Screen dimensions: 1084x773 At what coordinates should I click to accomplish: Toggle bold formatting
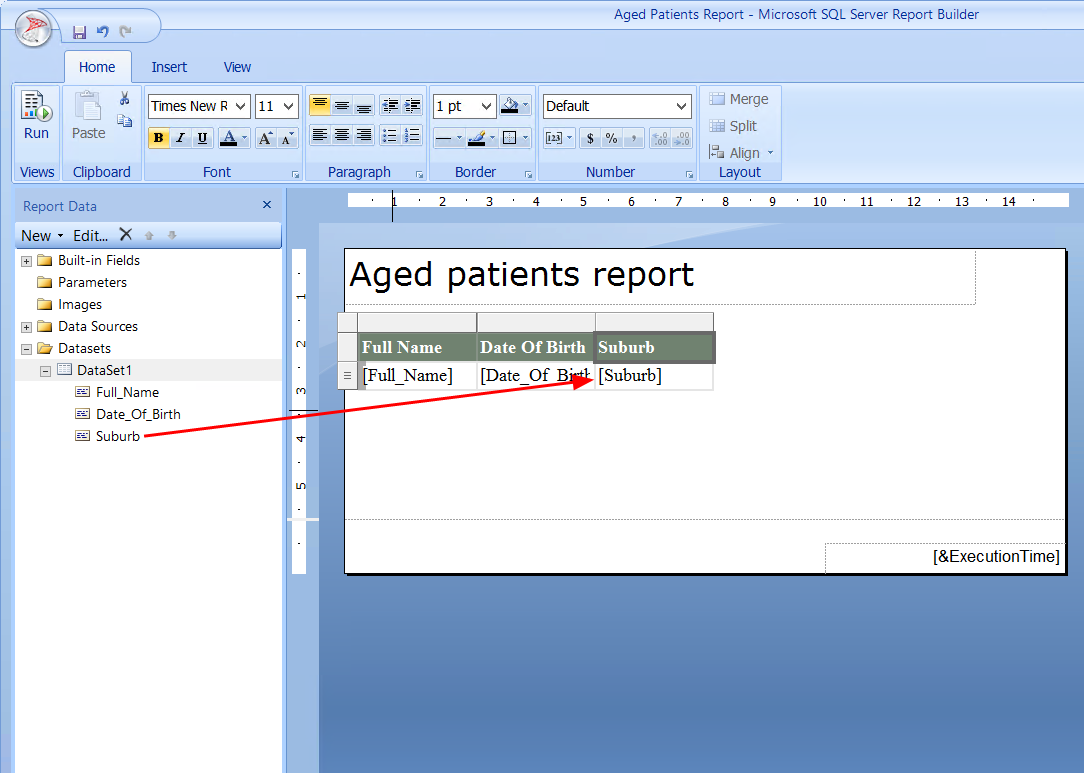[158, 138]
